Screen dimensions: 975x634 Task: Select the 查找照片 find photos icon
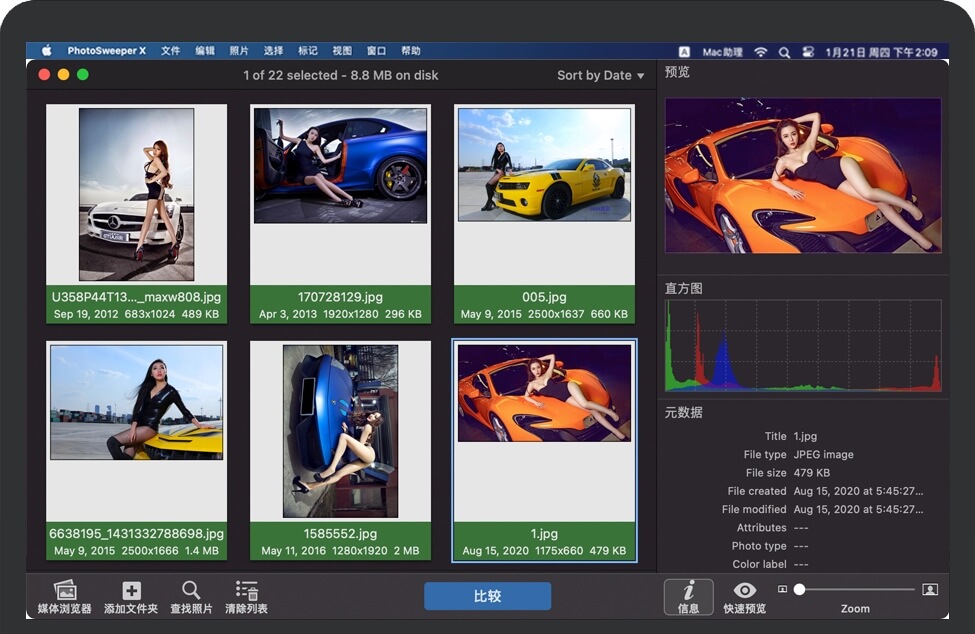click(x=190, y=590)
